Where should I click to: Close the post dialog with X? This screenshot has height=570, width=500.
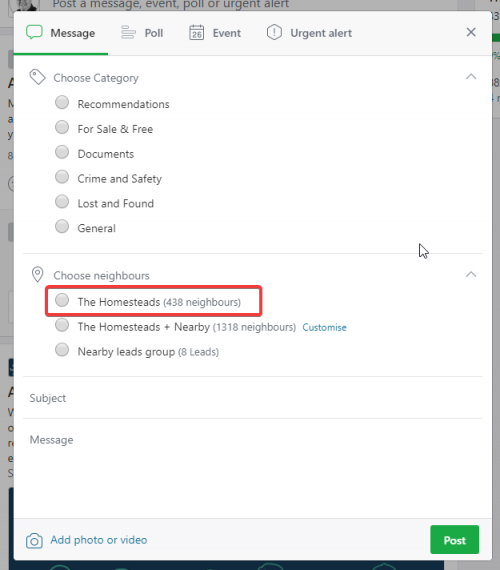[471, 32]
